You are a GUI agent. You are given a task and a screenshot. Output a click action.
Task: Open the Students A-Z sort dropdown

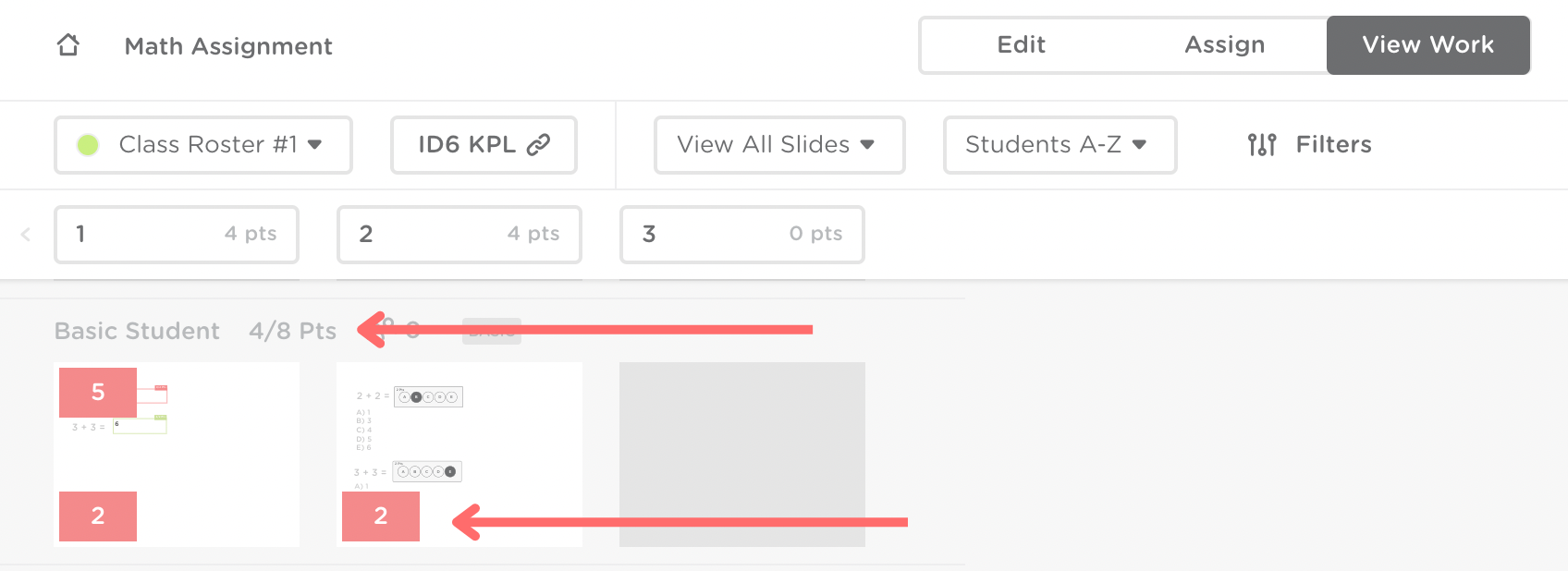coord(1059,145)
